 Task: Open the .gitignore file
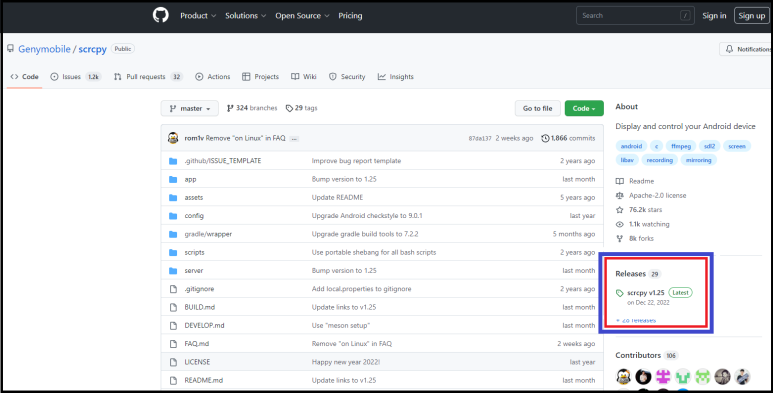point(199,288)
